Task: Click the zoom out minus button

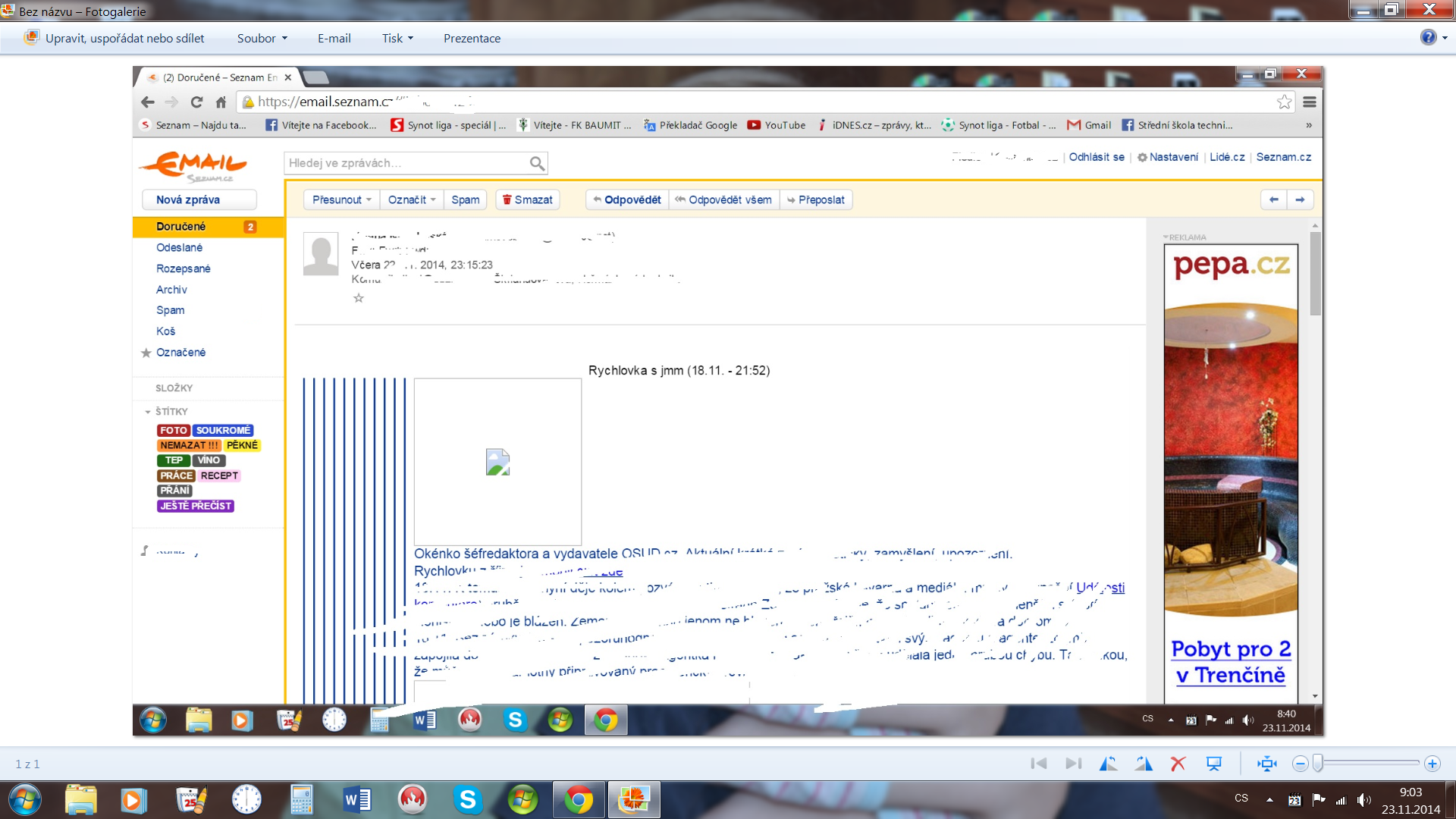Action: 1300,764
